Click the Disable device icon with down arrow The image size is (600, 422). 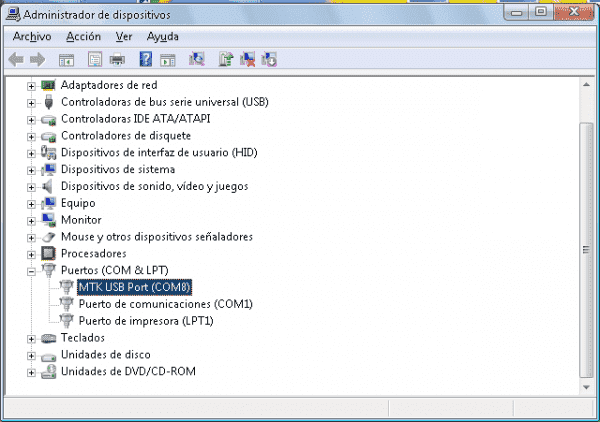coord(269,59)
